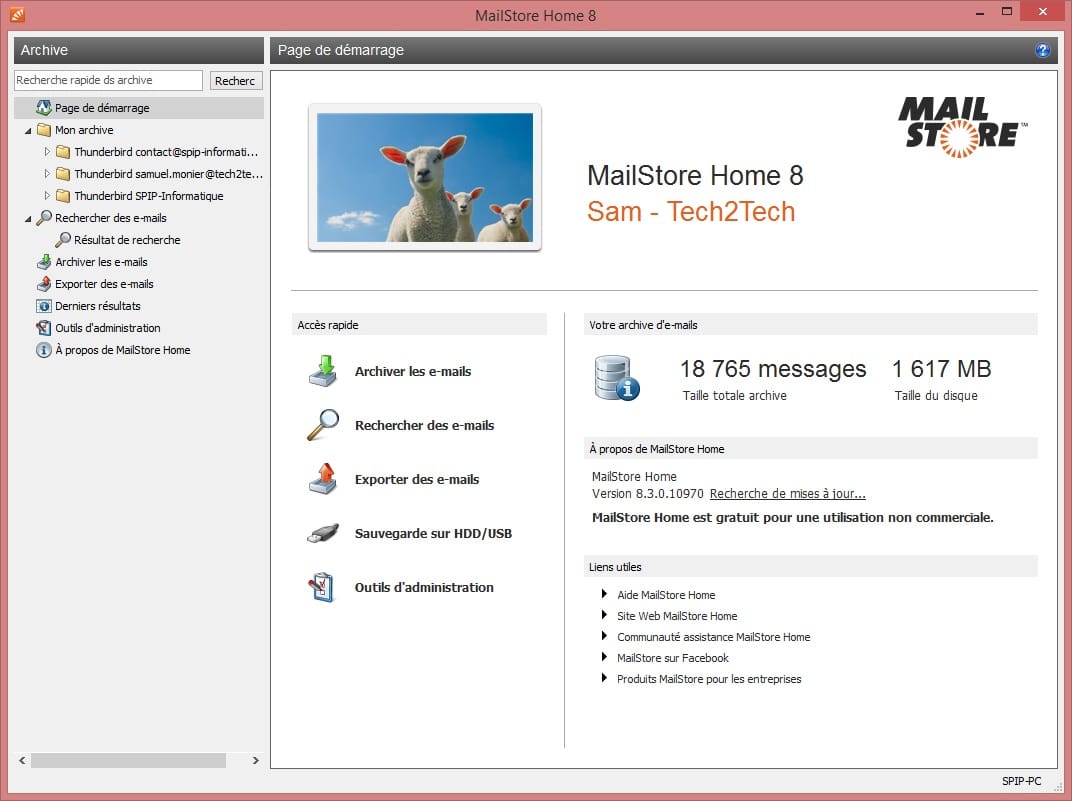This screenshot has width=1072, height=801.
Task: Click arrow beside Communauté assistance MailStore Home
Action: tap(604, 636)
